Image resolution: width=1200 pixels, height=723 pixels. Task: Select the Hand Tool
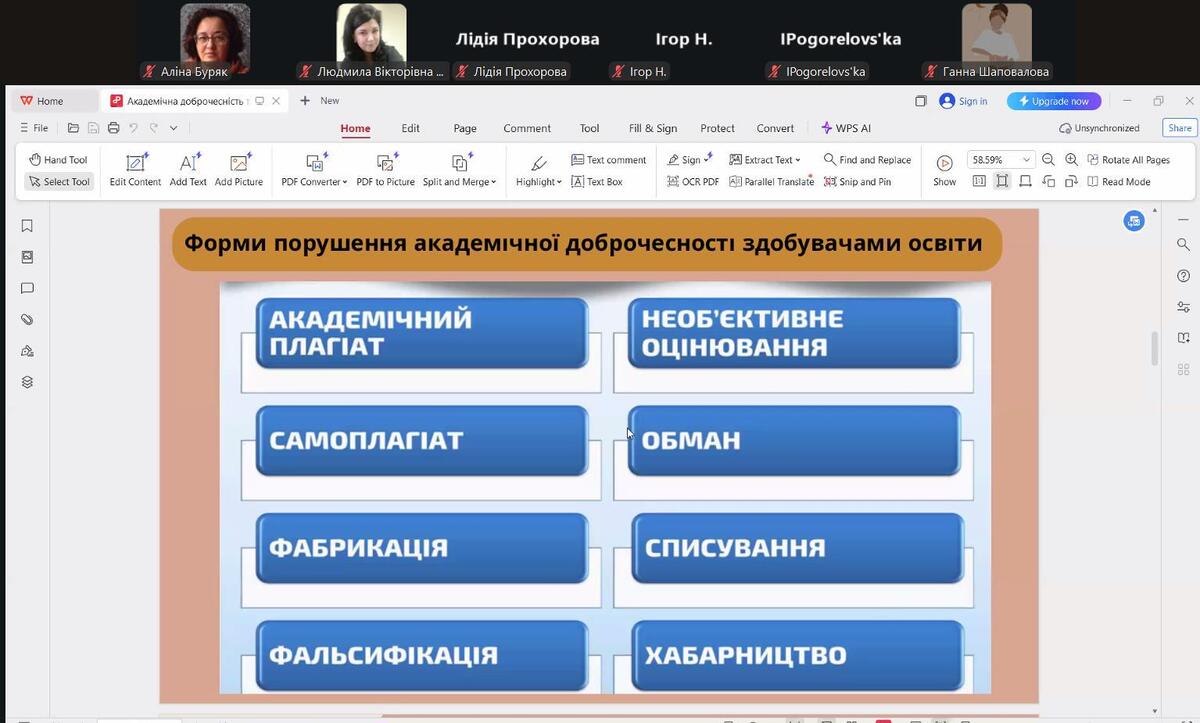pyautogui.click(x=58, y=160)
